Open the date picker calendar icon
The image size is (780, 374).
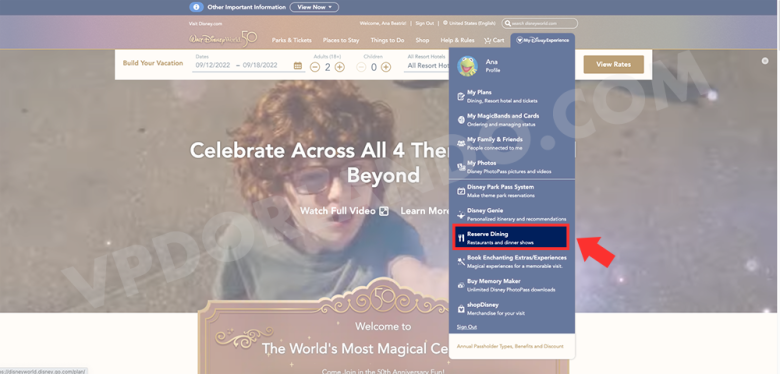point(297,66)
